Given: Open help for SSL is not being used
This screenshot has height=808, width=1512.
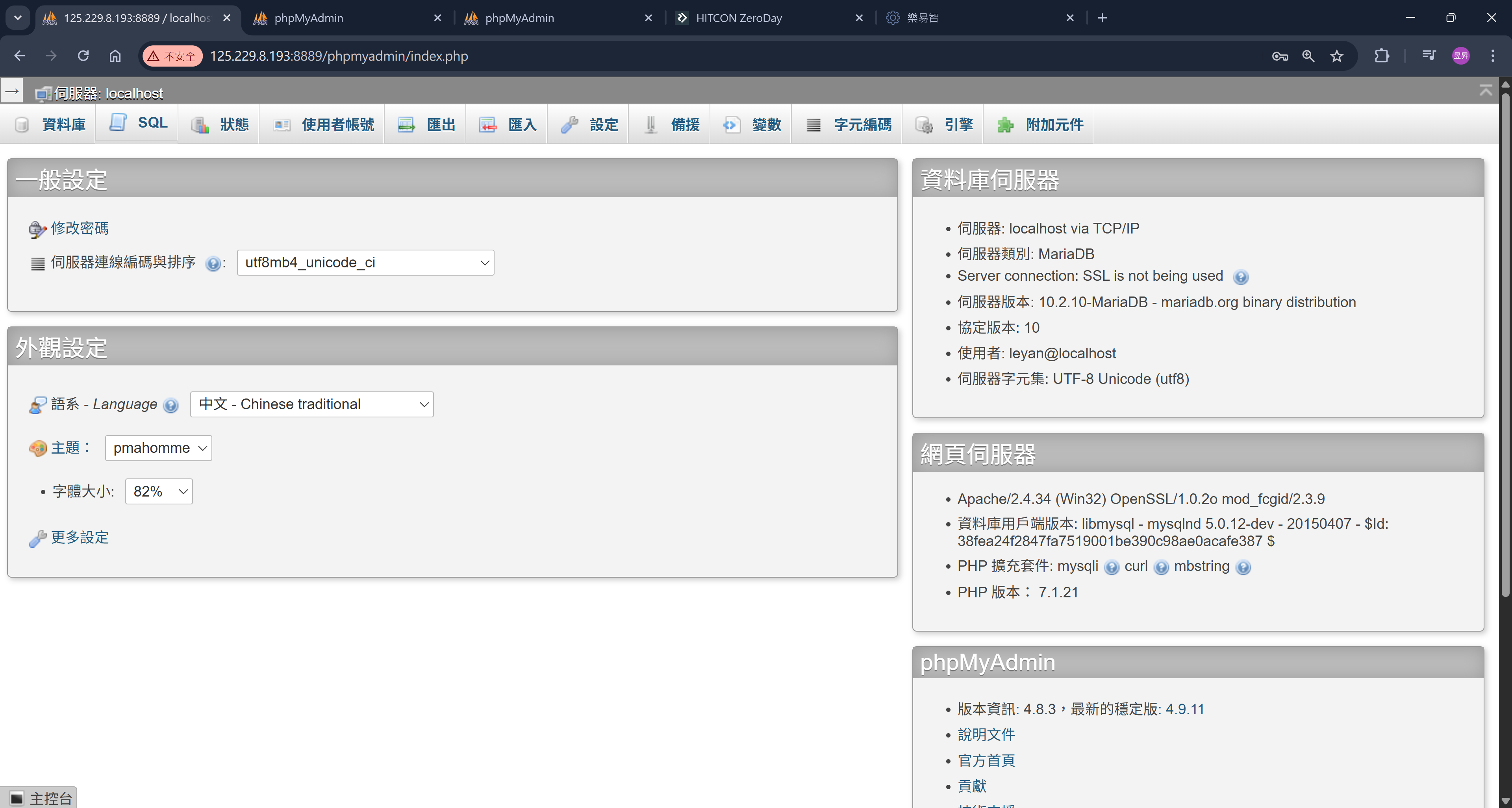Looking at the screenshot, I should [1241, 277].
